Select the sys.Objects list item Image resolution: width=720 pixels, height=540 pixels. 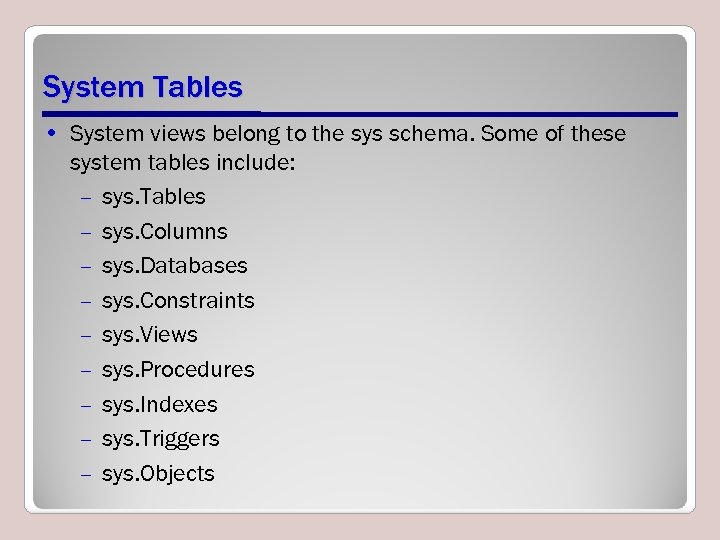[x=158, y=474]
